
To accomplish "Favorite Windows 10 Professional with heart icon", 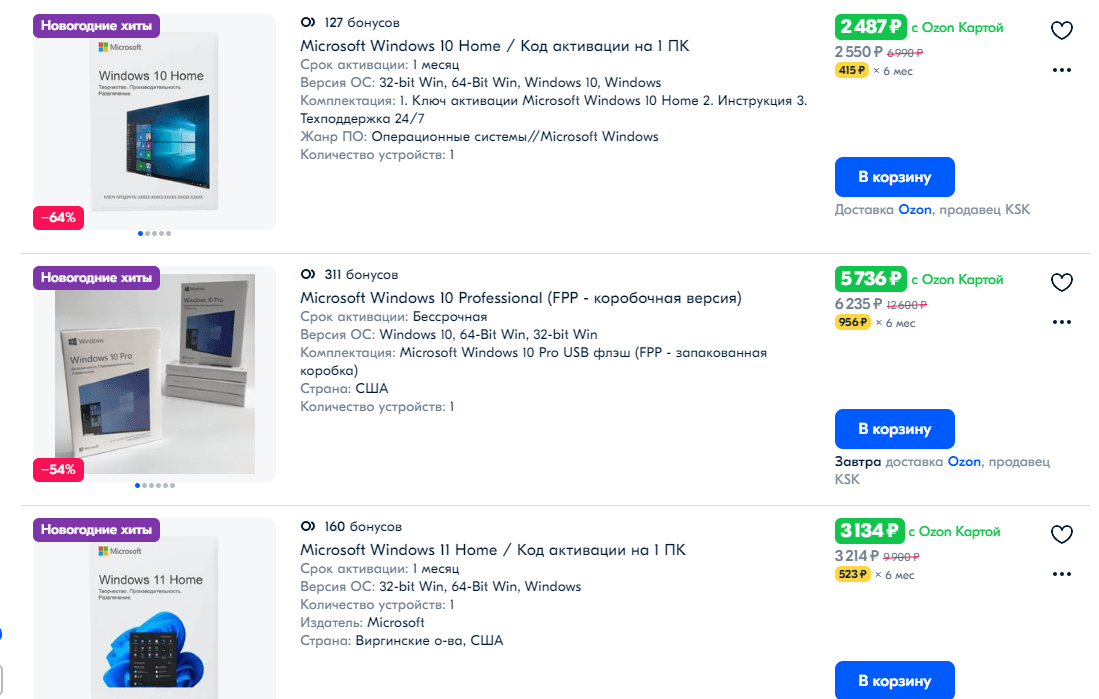I will tap(1061, 282).
